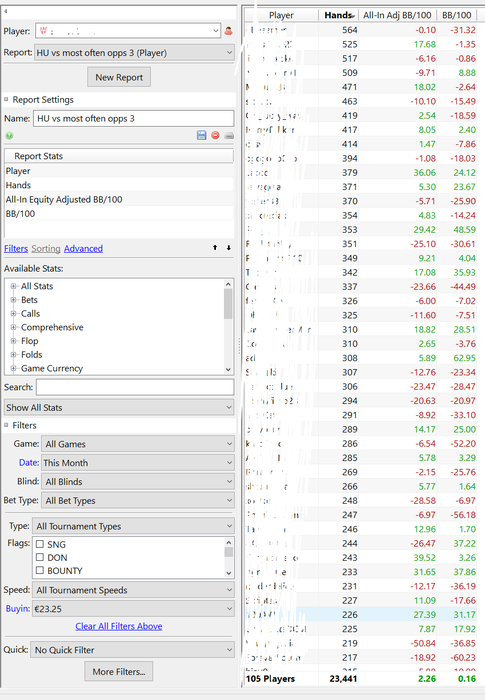Click the Date label link
Image resolution: width=485 pixels, height=700 pixels.
click(29, 463)
